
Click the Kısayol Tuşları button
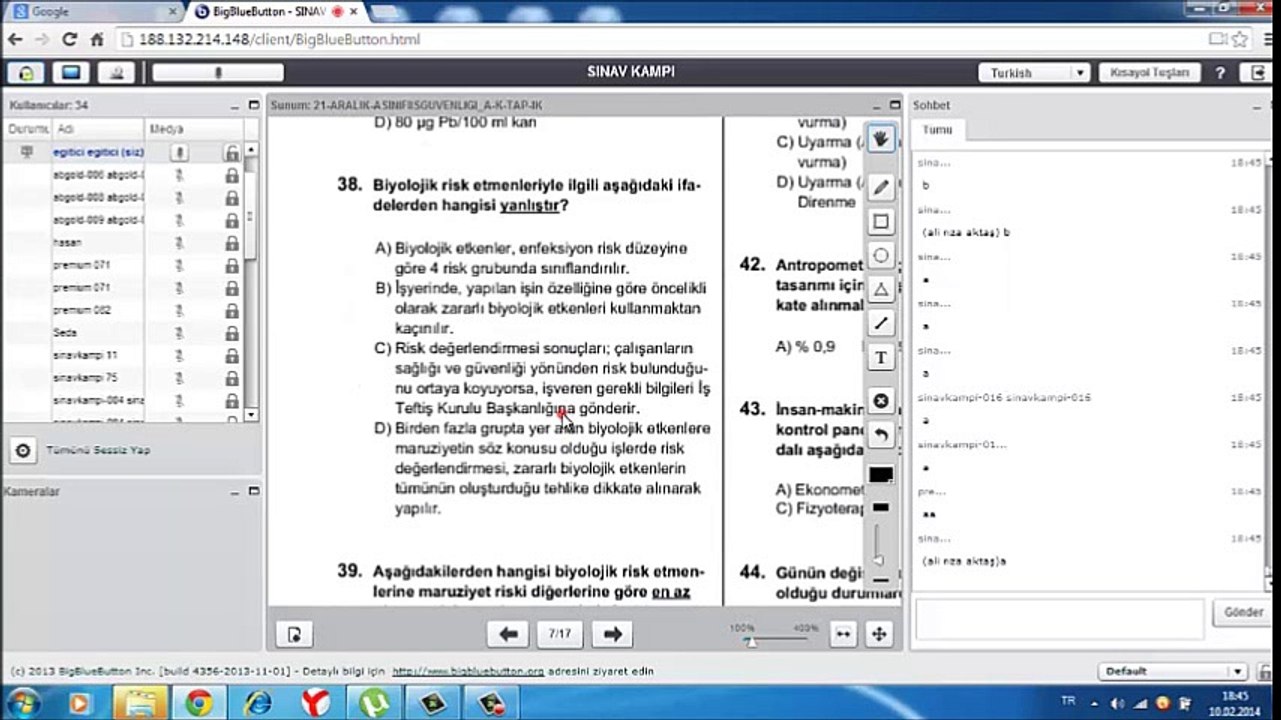click(x=1150, y=73)
